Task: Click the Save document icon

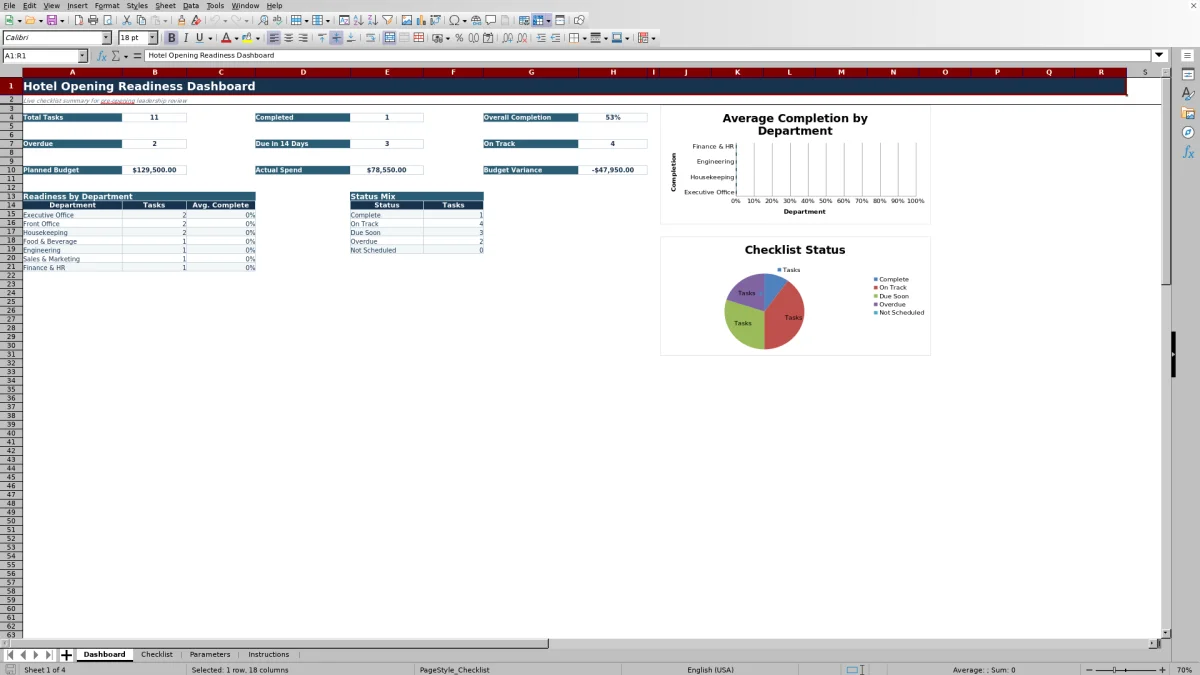Action: click(x=50, y=20)
